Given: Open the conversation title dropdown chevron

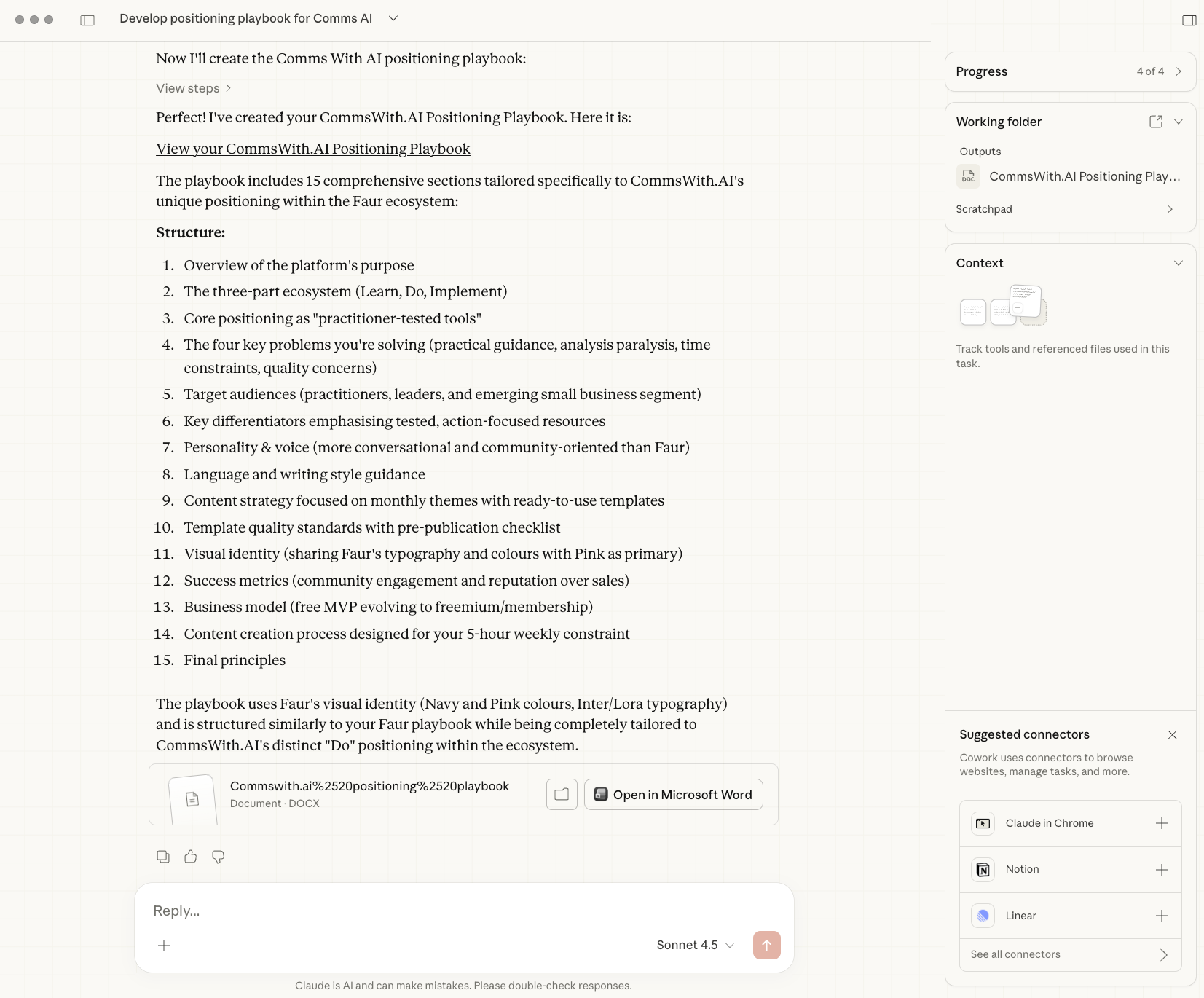Looking at the screenshot, I should [393, 18].
